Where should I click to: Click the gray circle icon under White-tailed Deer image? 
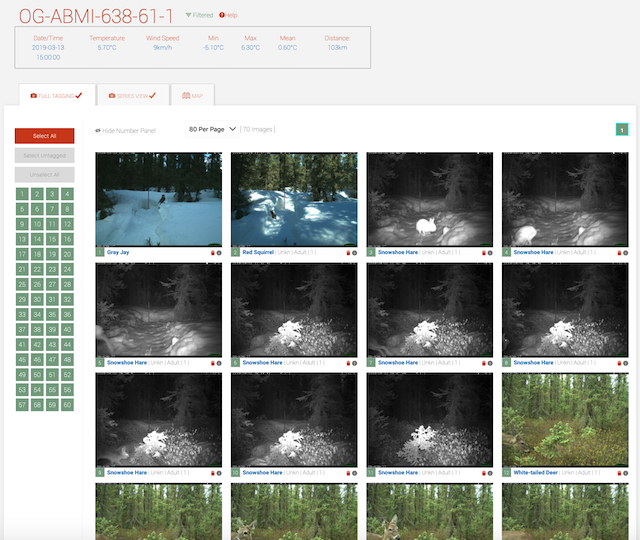coord(626,473)
